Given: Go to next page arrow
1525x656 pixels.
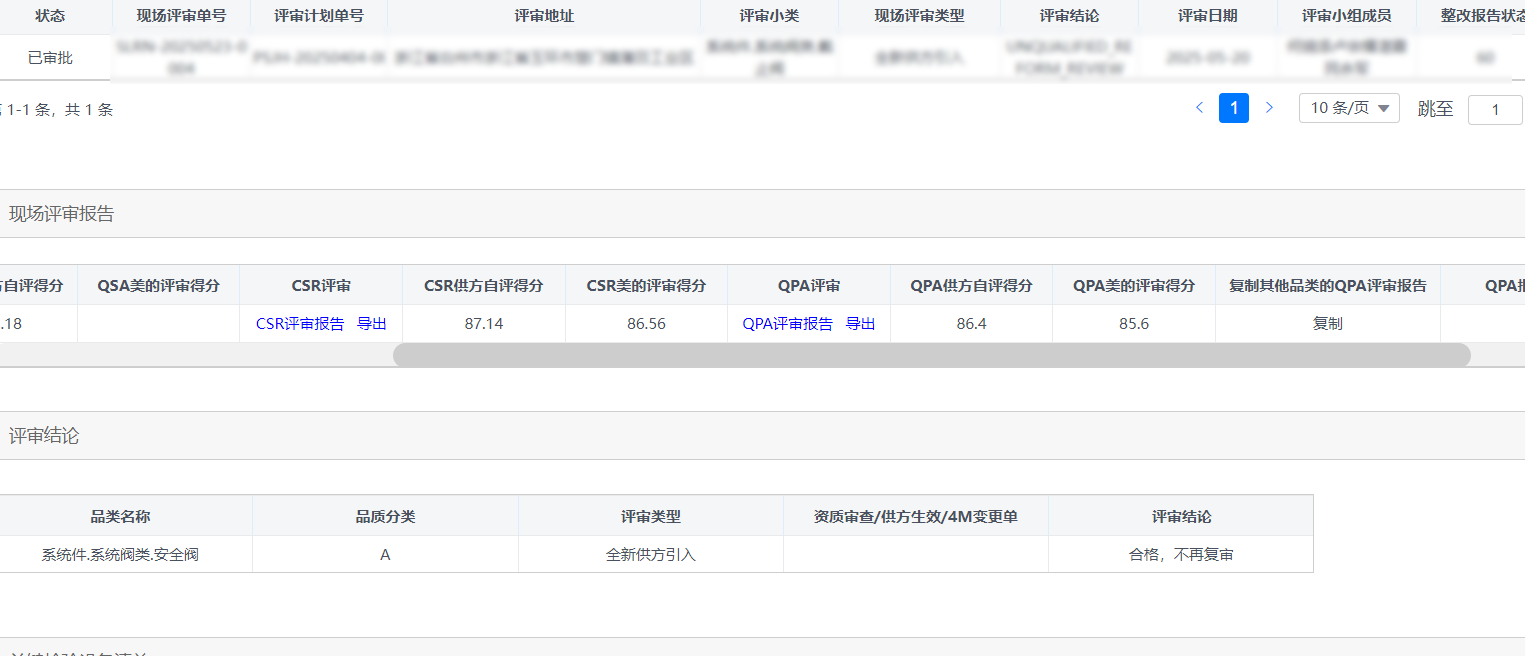Looking at the screenshot, I should pyautogui.click(x=1269, y=108).
